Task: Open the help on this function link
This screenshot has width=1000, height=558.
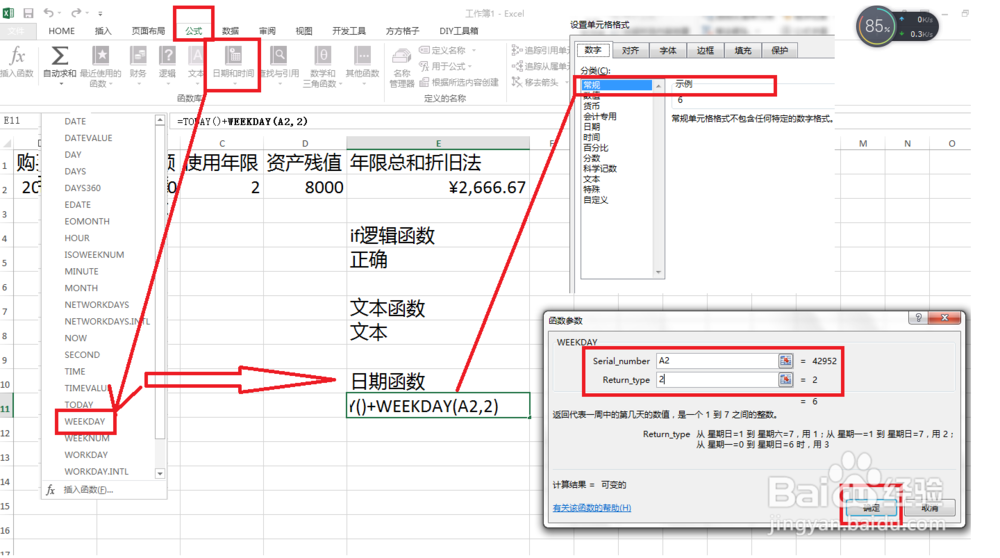Action: coord(592,508)
